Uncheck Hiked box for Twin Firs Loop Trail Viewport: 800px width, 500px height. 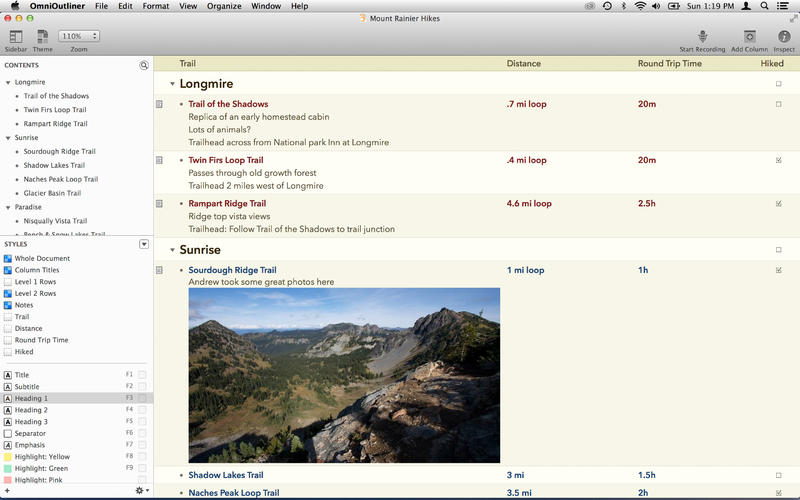tap(779, 160)
